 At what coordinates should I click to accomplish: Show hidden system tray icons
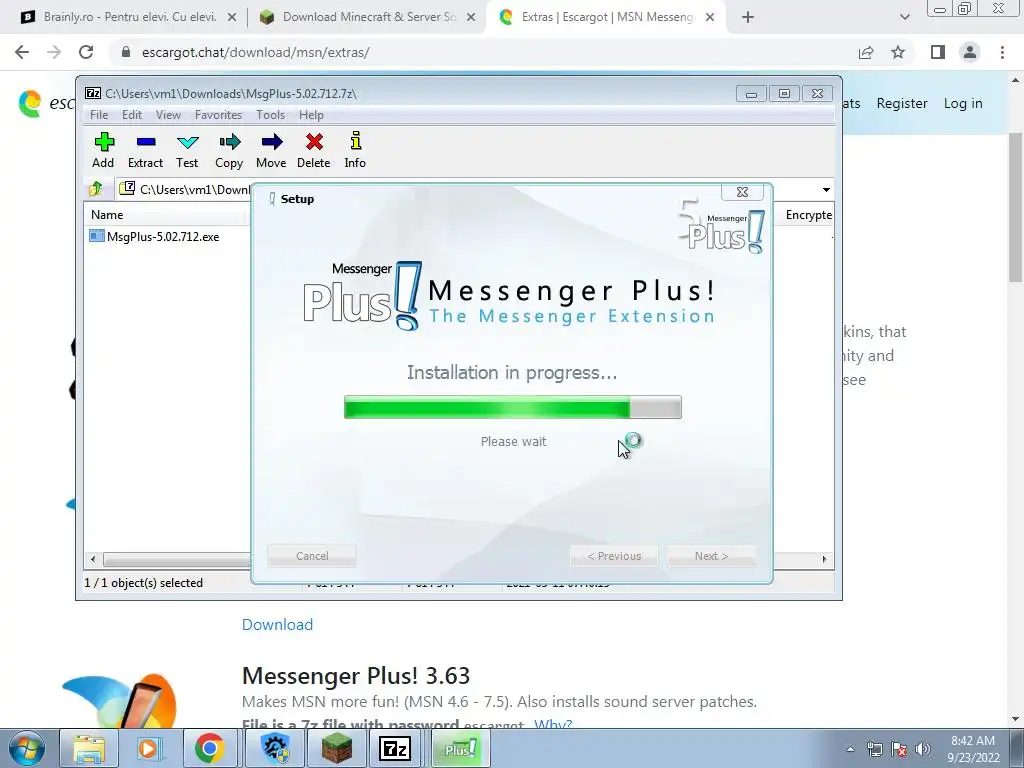850,749
